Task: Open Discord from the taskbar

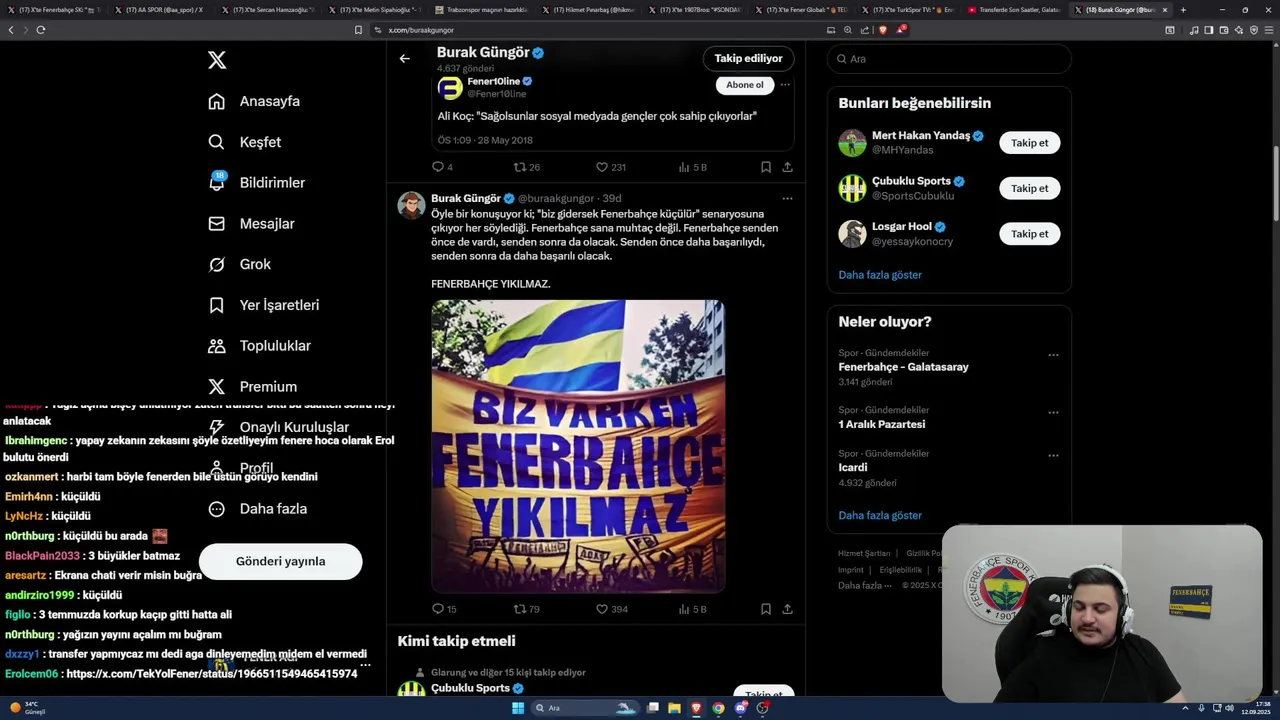Action: 741,708
